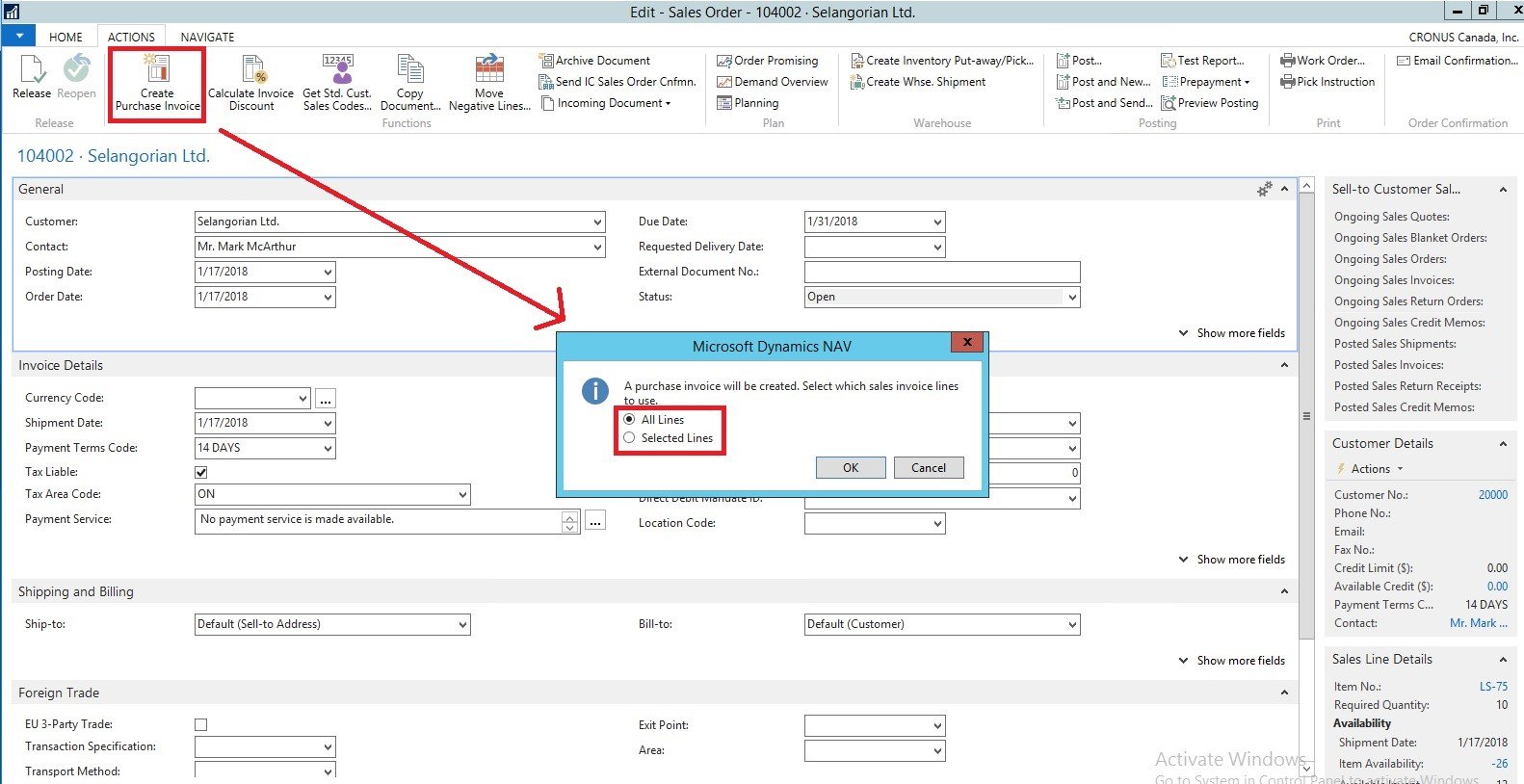Open Prepayment dropdown menu
Image resolution: width=1524 pixels, height=784 pixels.
(x=1206, y=82)
